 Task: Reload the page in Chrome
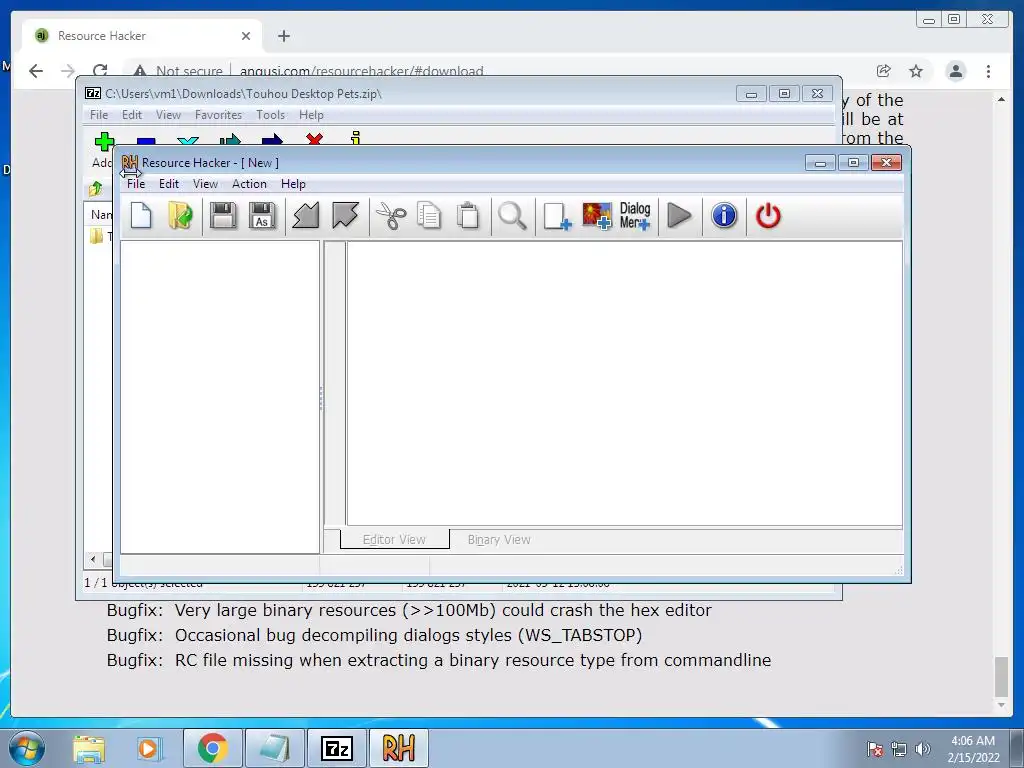[100, 71]
